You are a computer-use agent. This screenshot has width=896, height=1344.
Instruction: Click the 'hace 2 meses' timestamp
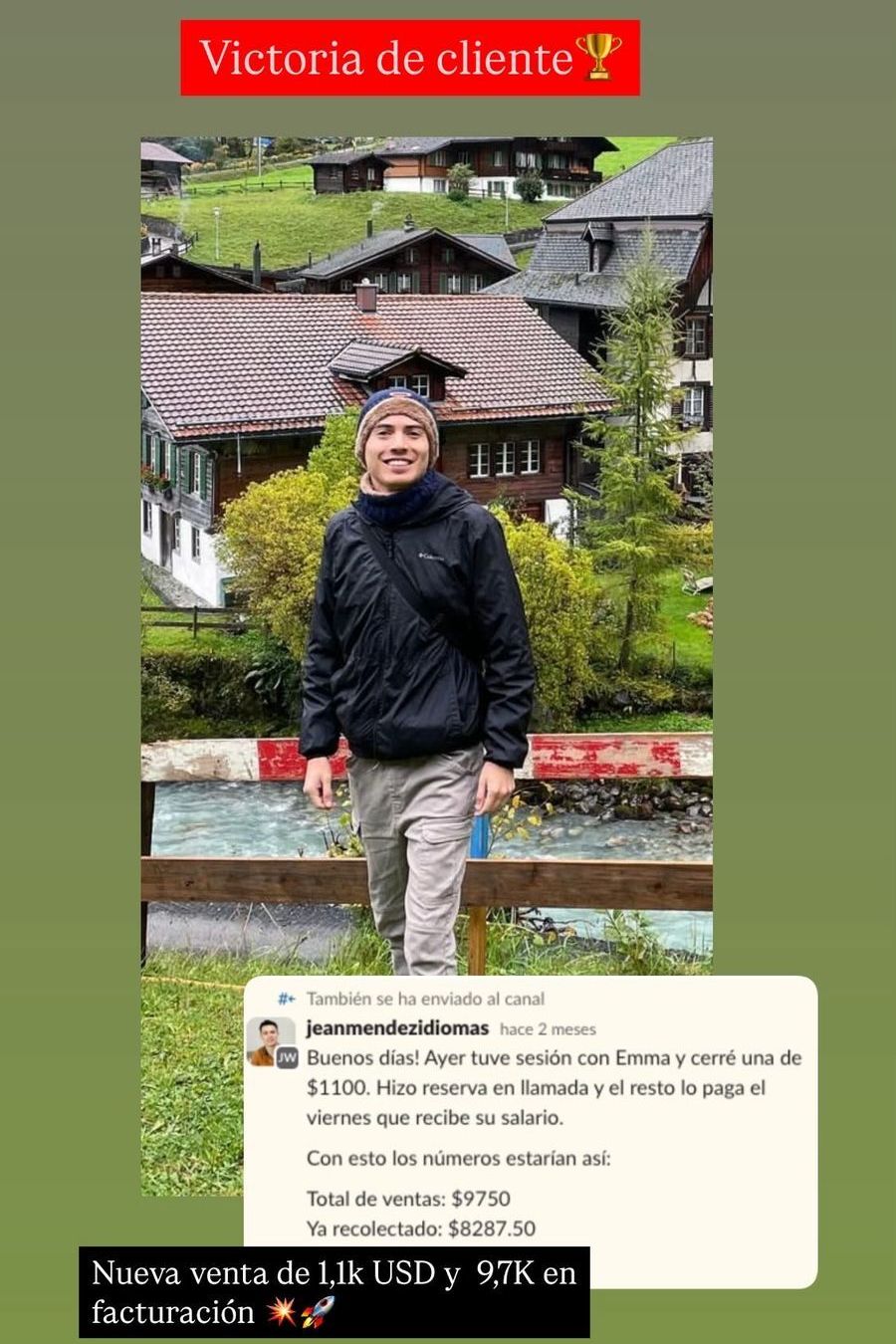(548, 1029)
